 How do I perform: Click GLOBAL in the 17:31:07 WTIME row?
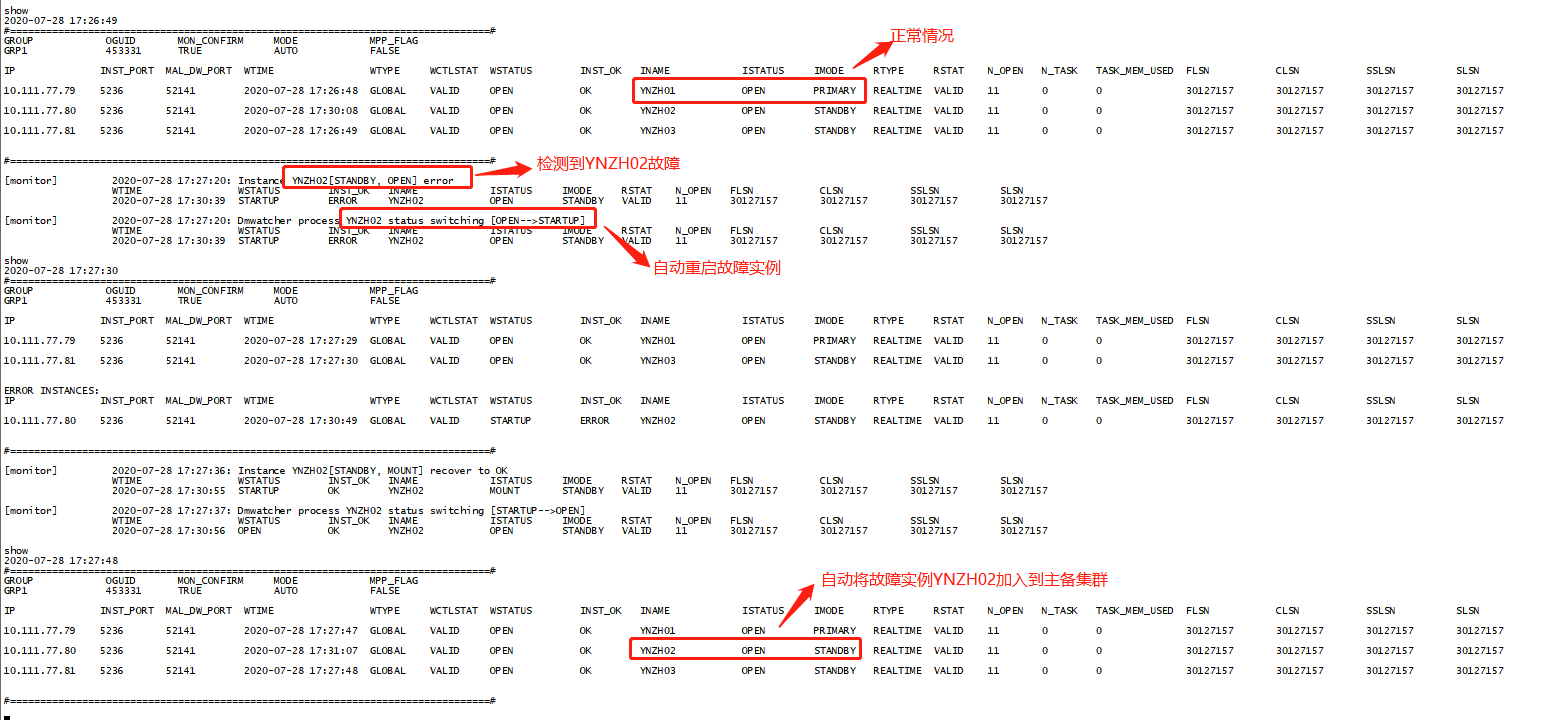click(388, 651)
